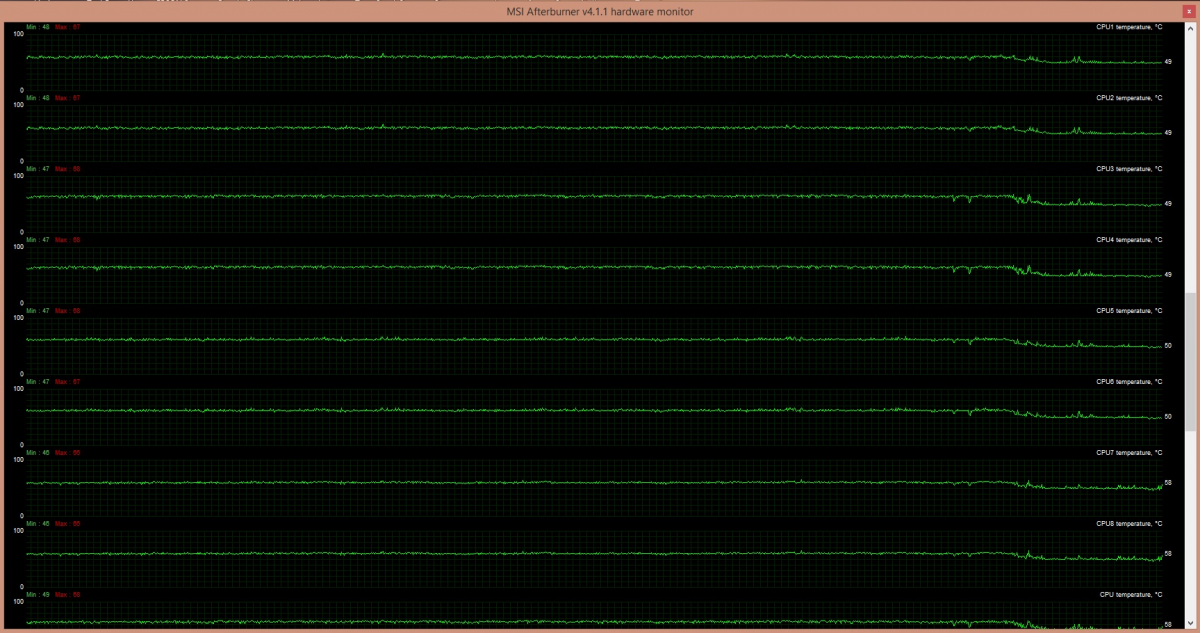The width and height of the screenshot is (1200, 633).
Task: Select the bottom 'CPU temperature' label
Action: coord(1132,595)
